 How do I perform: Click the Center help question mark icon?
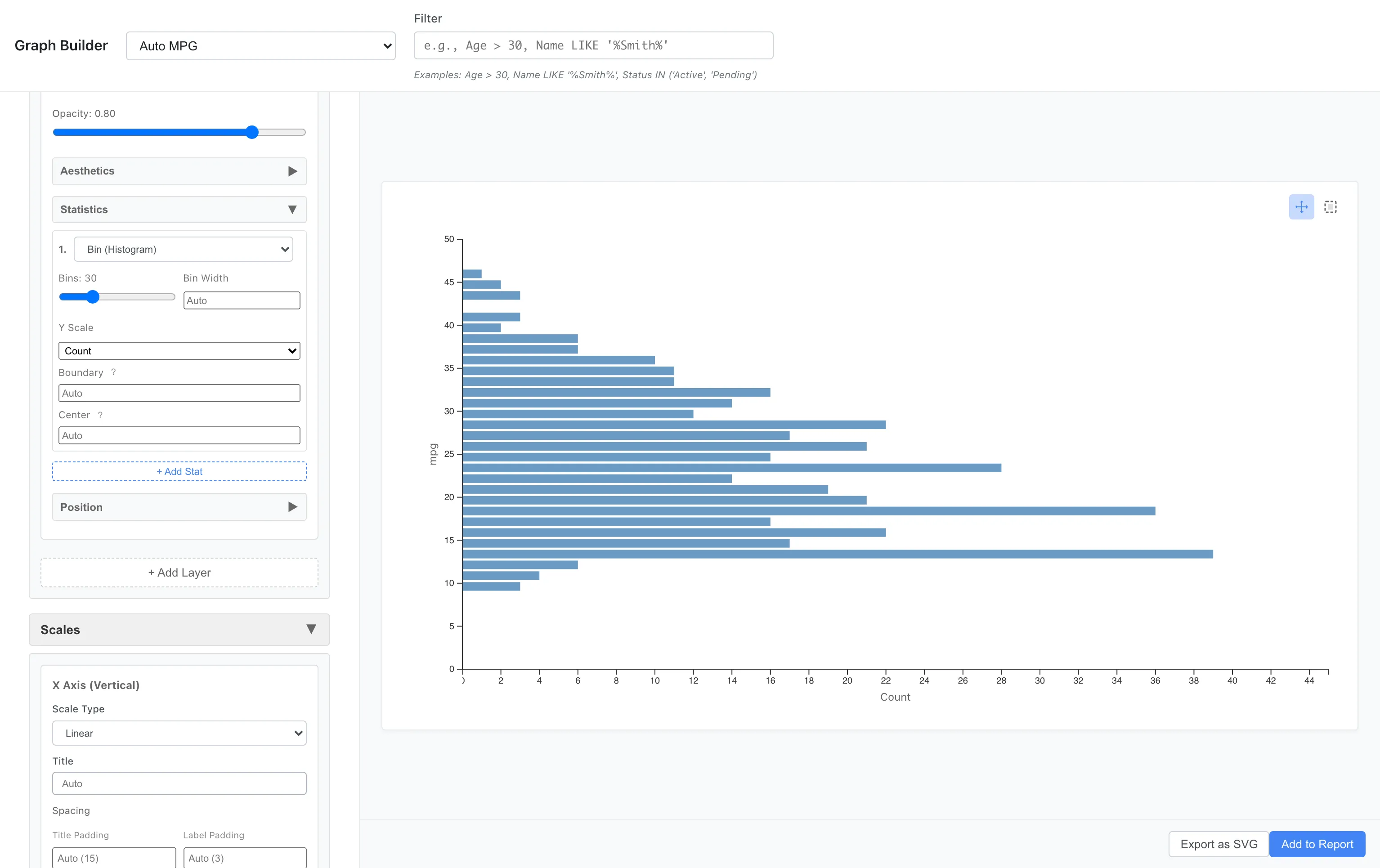100,415
